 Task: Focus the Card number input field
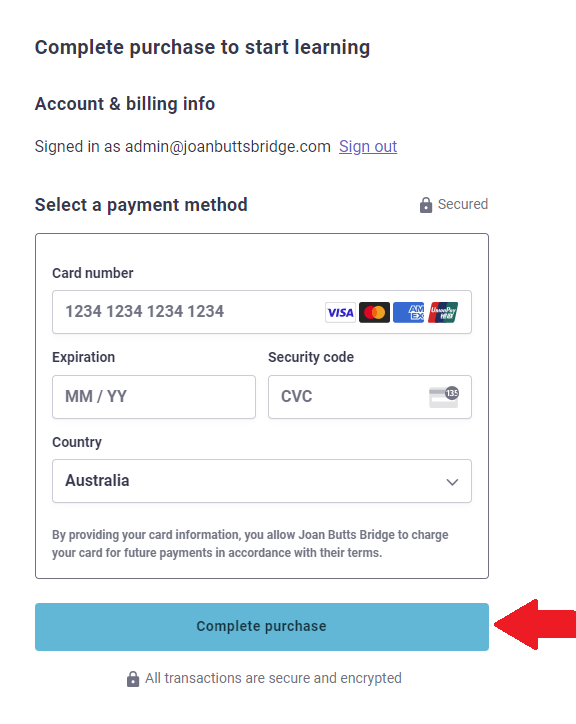click(262, 312)
